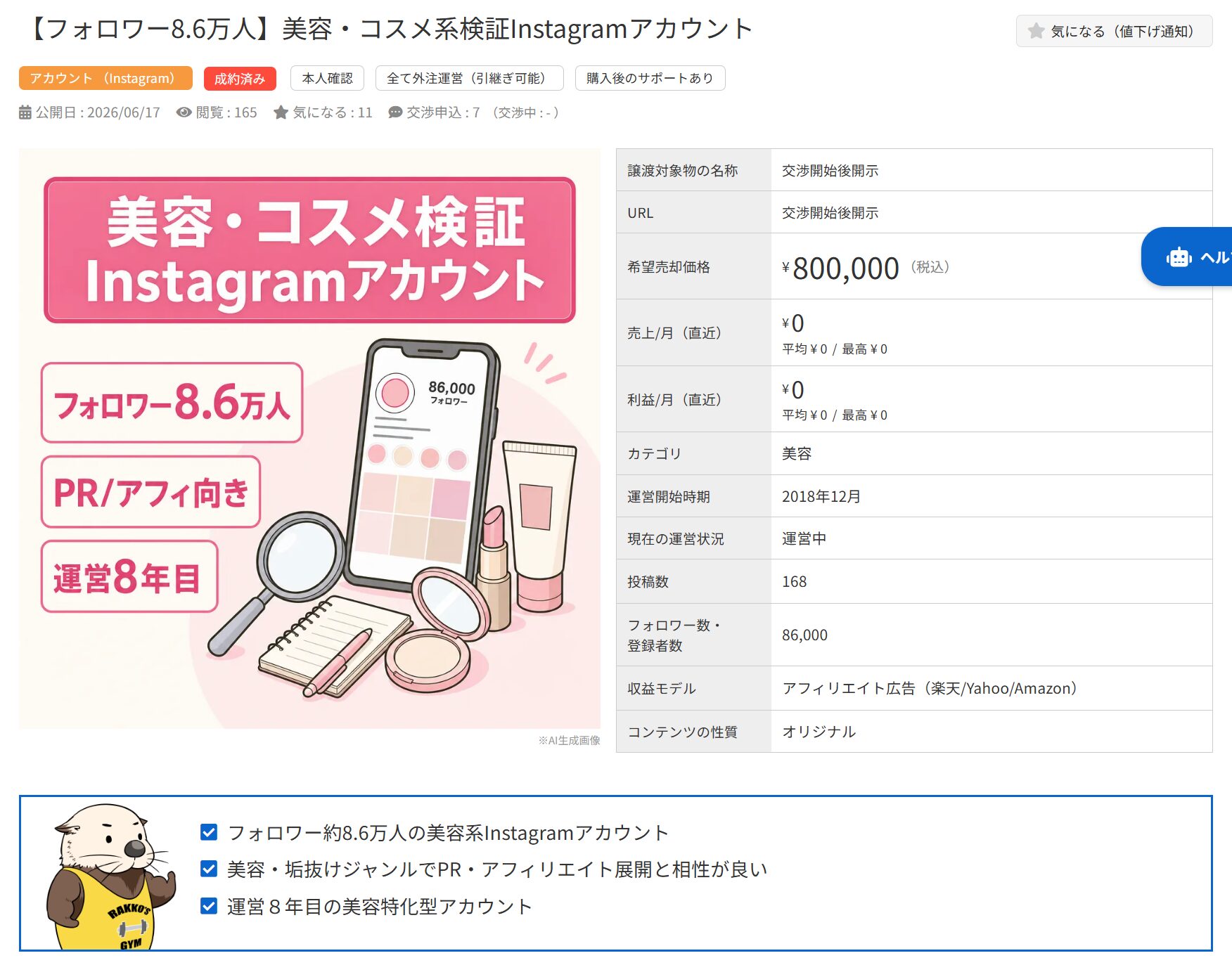Click the listing main image thumbnail
Screen dimensions: 1232x965
(309, 439)
